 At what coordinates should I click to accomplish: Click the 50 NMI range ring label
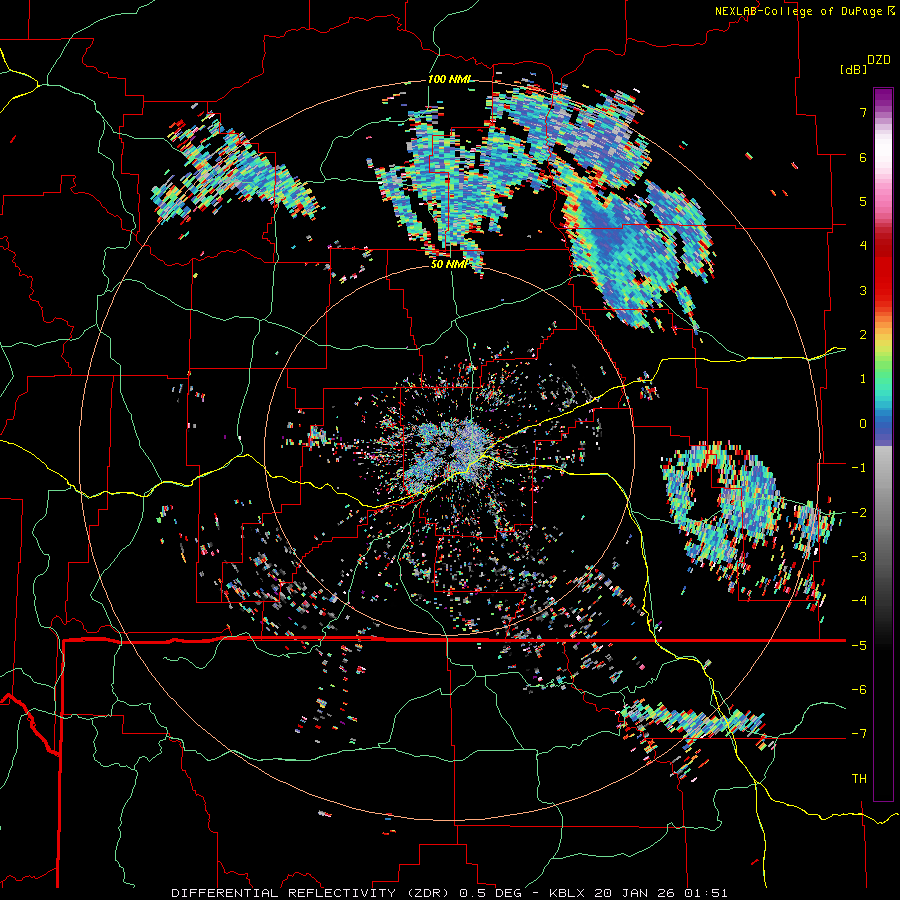click(x=449, y=264)
